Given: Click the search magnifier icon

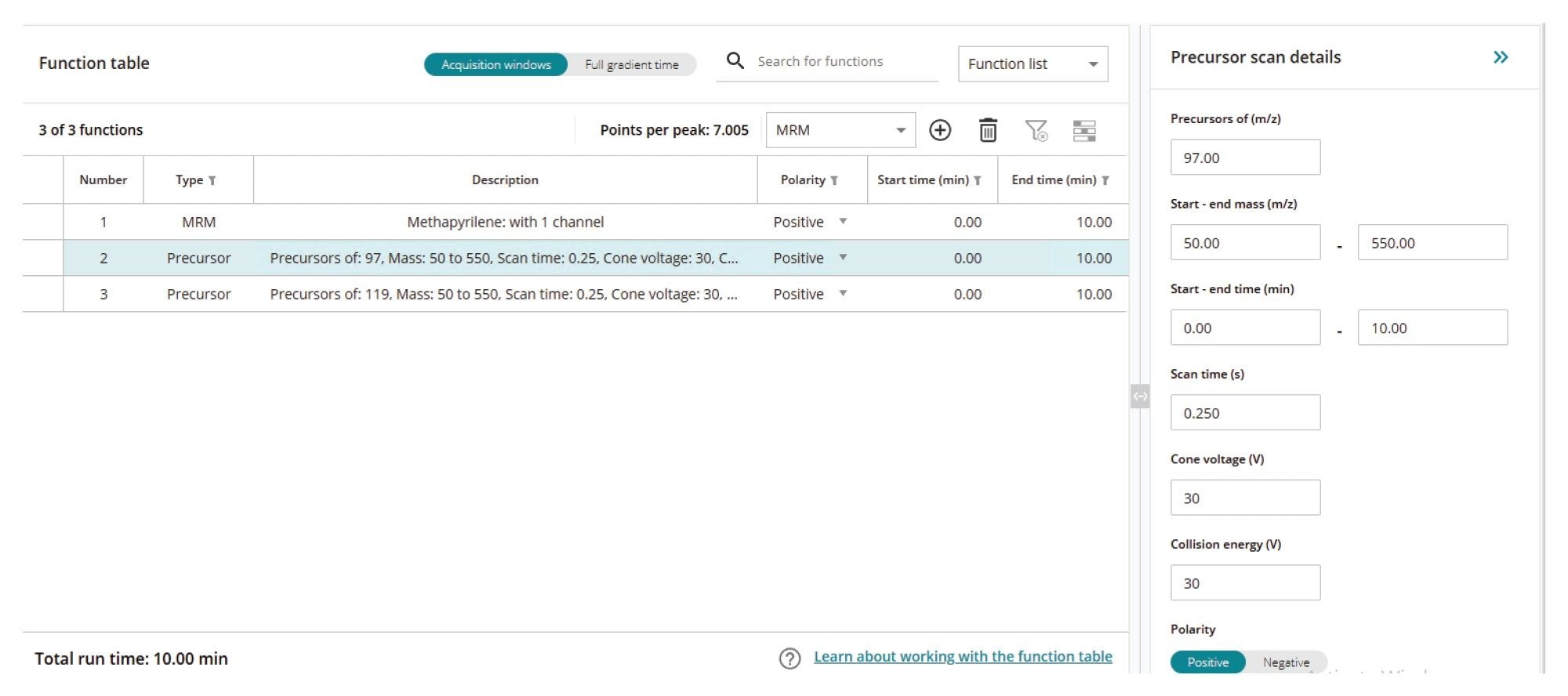Looking at the screenshot, I should 735,61.
